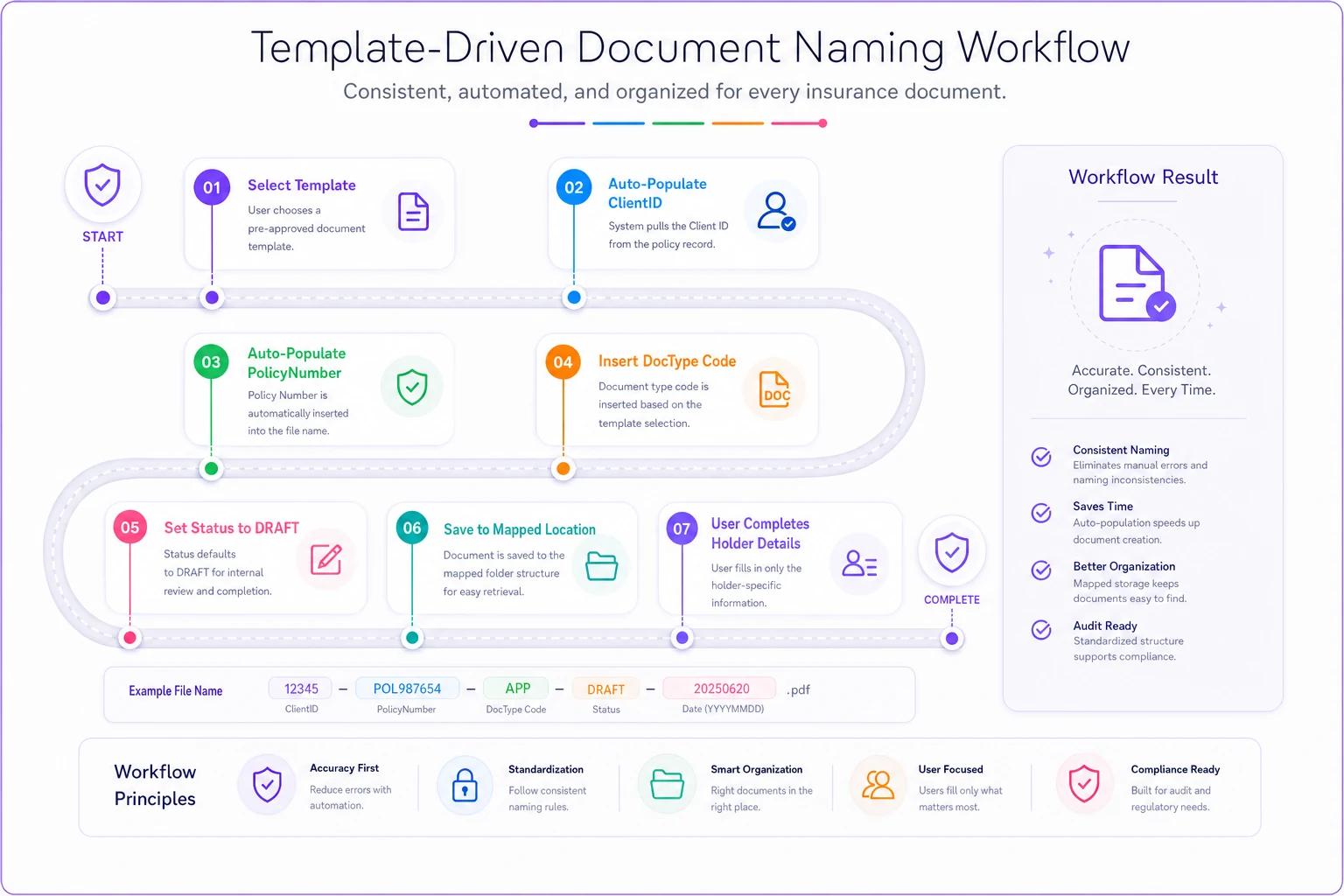
Task: Click the green shield icon in Auto-Populate PolicyNumber card
Action: pyautogui.click(x=412, y=387)
